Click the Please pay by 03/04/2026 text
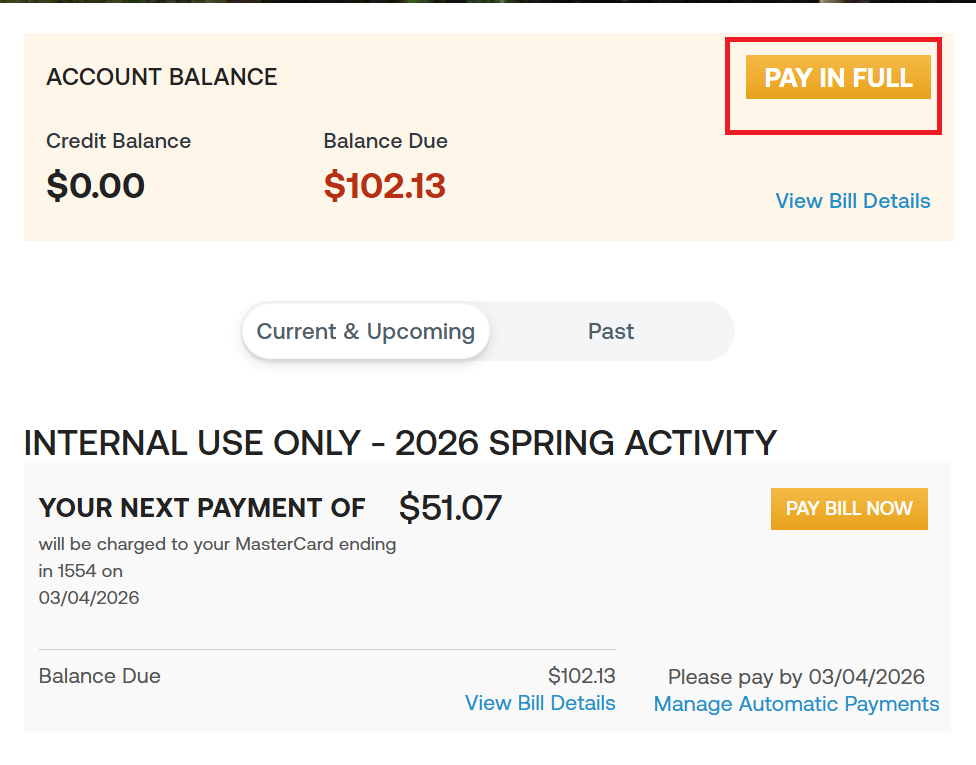976x765 pixels. point(796,677)
